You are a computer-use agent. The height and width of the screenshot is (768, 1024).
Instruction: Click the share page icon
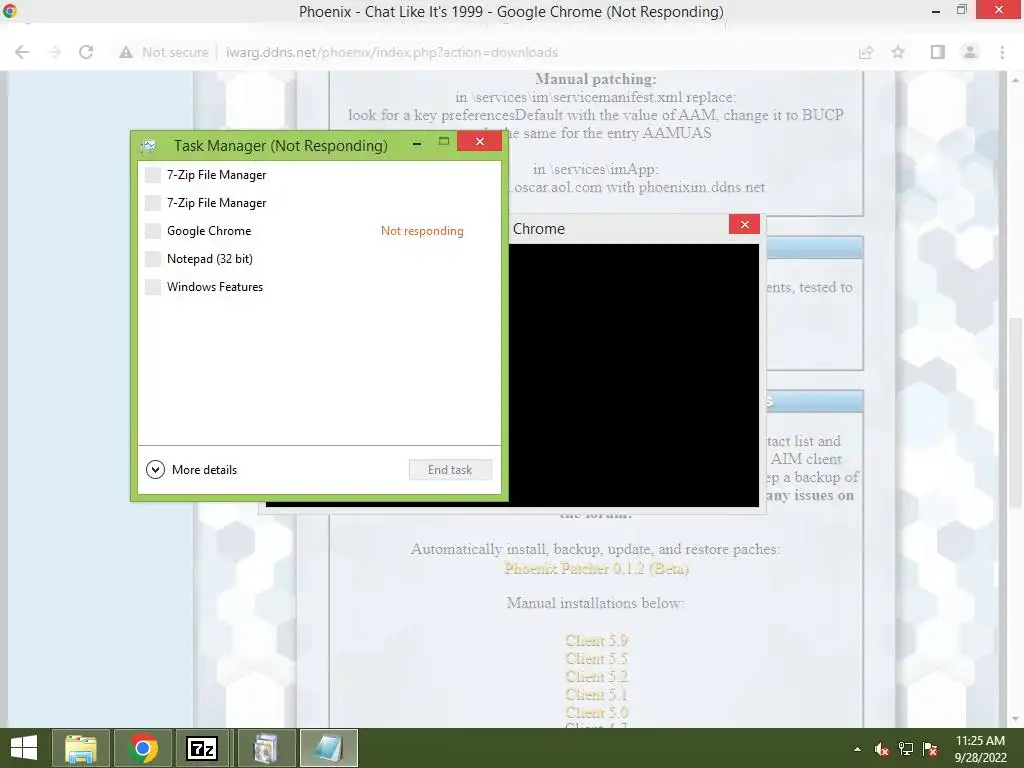[x=866, y=52]
